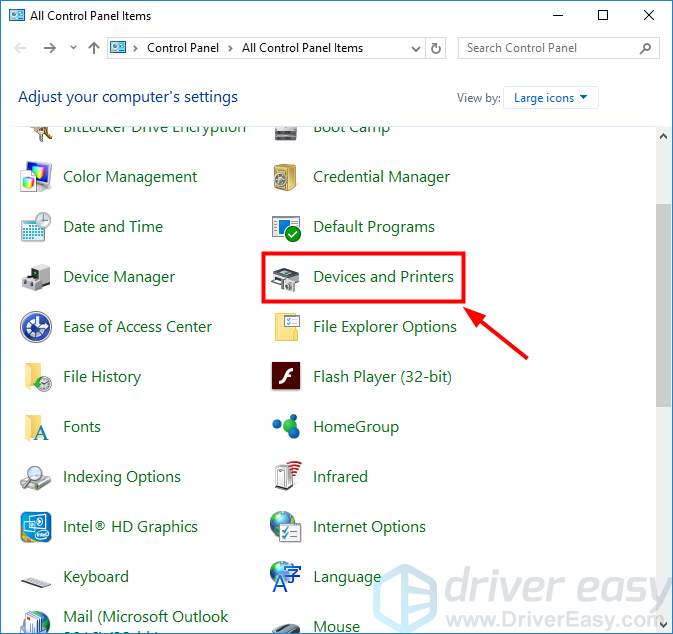Select All Control Panel Items breadcrumb
Screen dimensions: 673x634
tap(302, 48)
